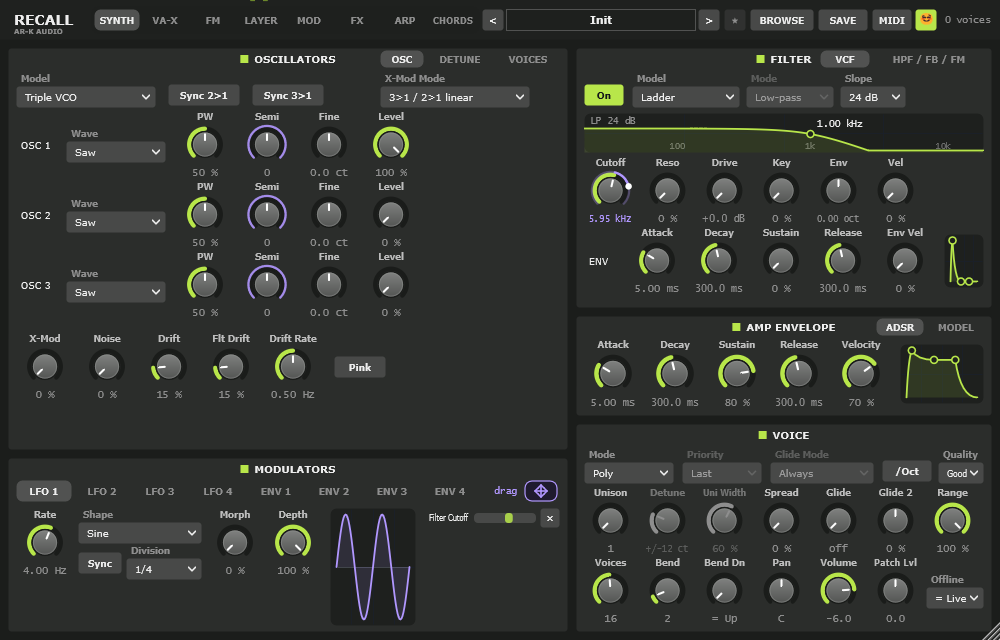Click the Voice Volume knob
Image resolution: width=1000 pixels, height=640 pixels.
tap(838, 590)
